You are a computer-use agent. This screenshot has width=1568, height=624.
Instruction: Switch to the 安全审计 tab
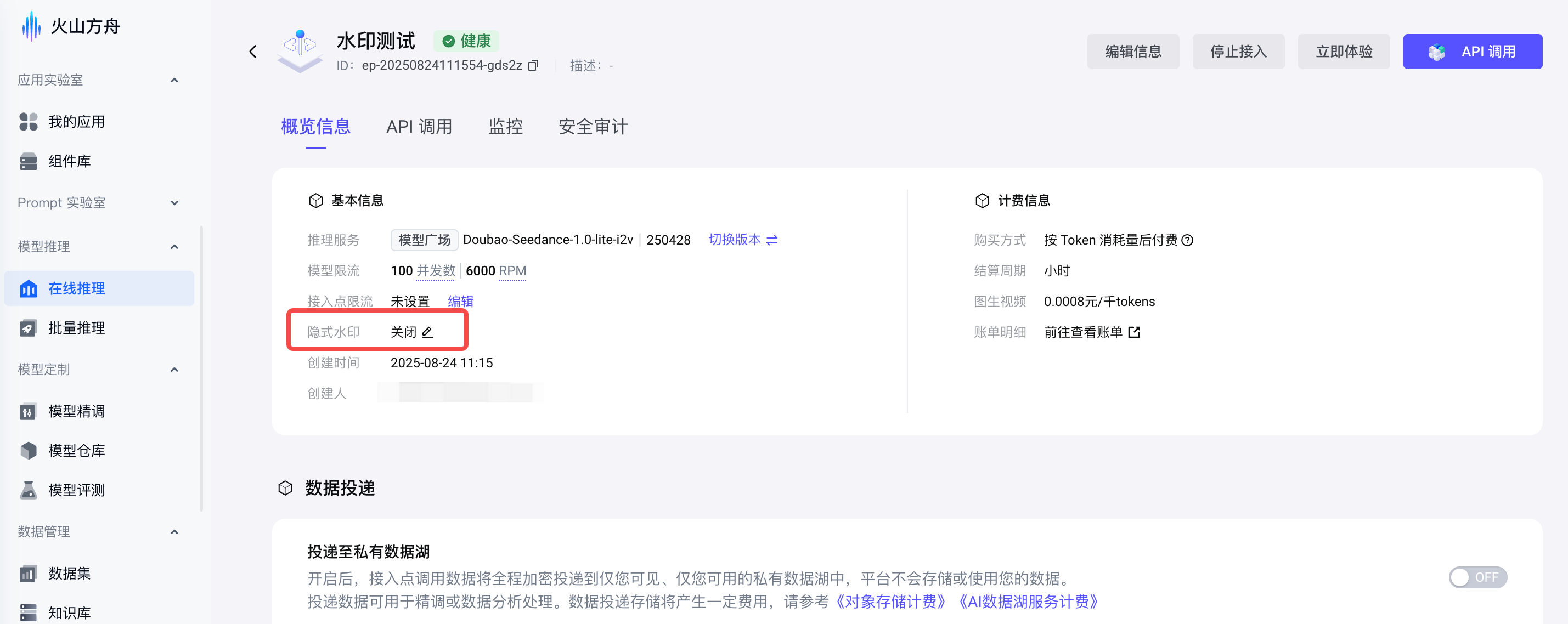click(x=593, y=127)
